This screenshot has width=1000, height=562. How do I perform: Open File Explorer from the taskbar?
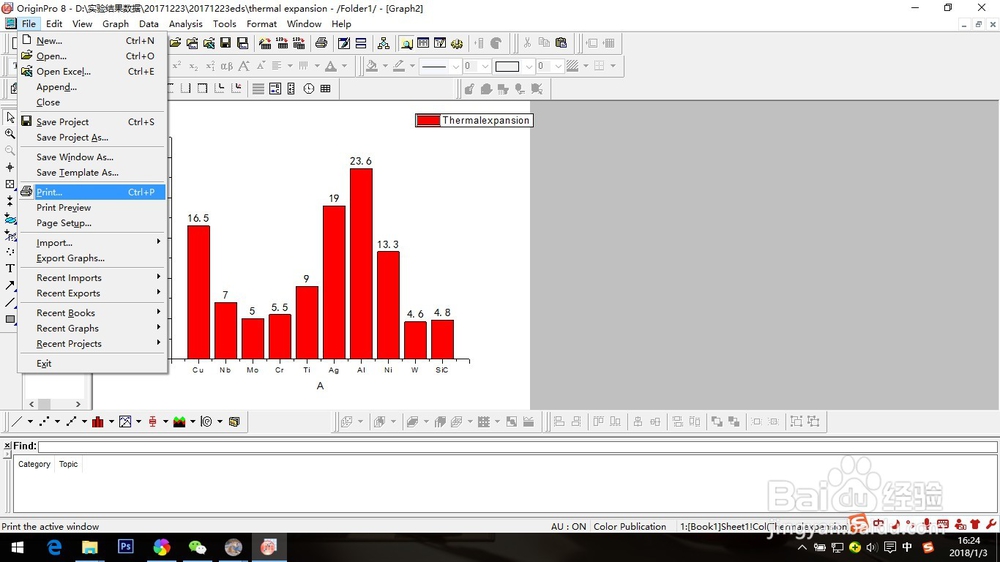[x=90, y=547]
